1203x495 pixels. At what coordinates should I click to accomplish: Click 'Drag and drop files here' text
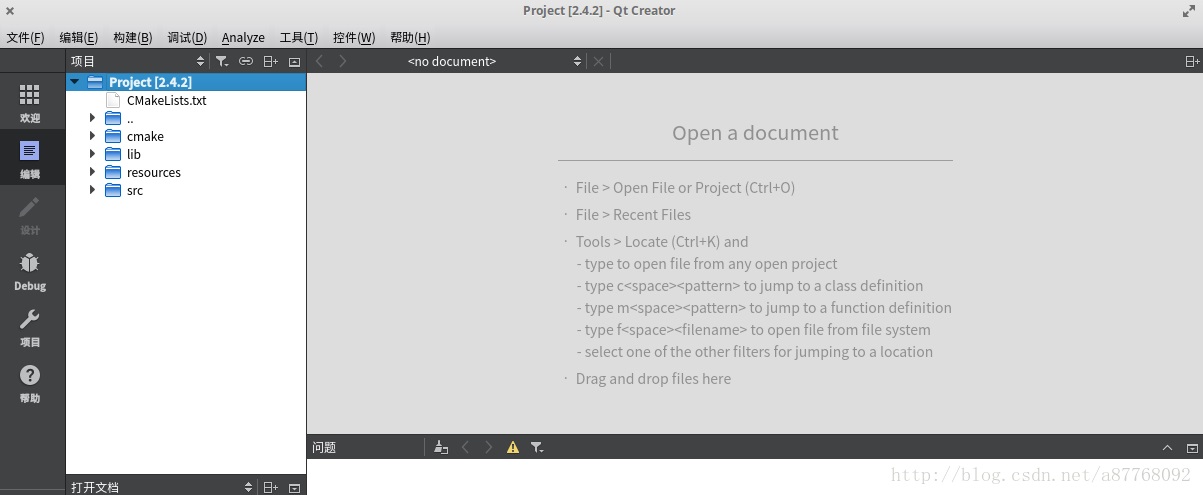click(653, 378)
